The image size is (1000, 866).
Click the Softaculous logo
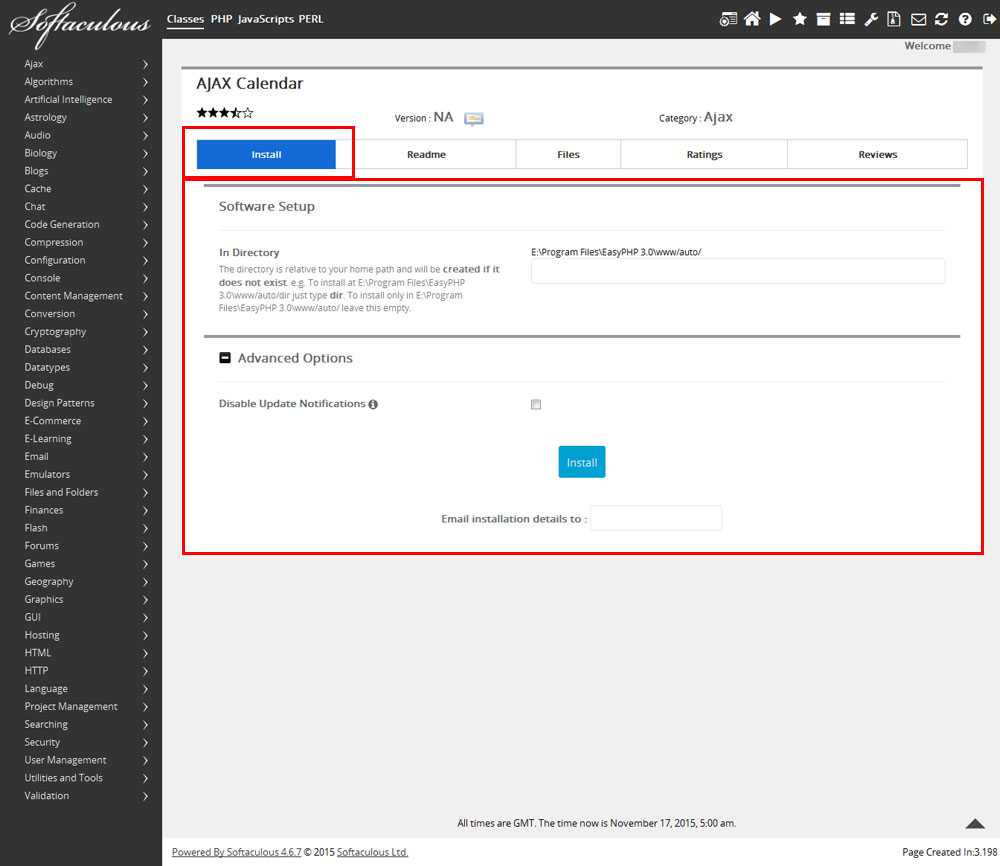tap(80, 24)
